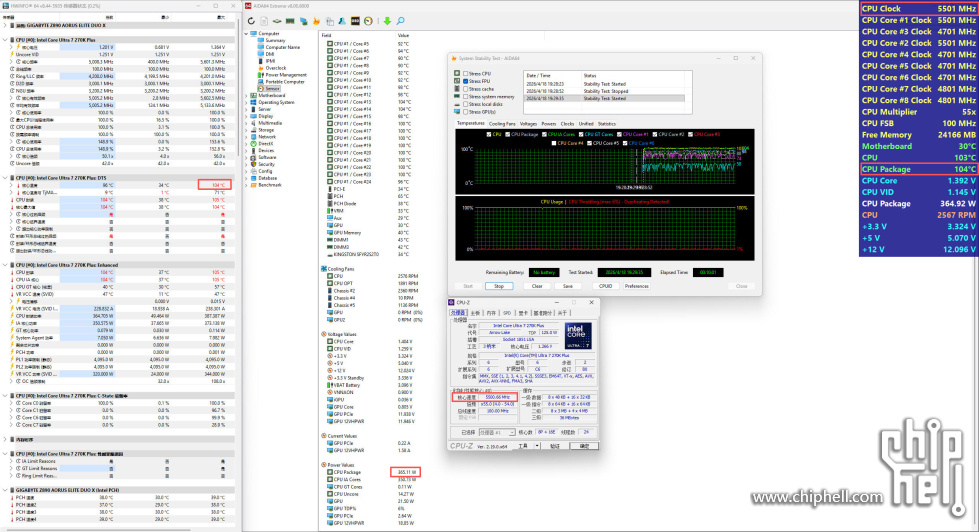Select the IPMI item in AIDA64 tree
Viewport: 979px width, 532px height.
[270, 61]
